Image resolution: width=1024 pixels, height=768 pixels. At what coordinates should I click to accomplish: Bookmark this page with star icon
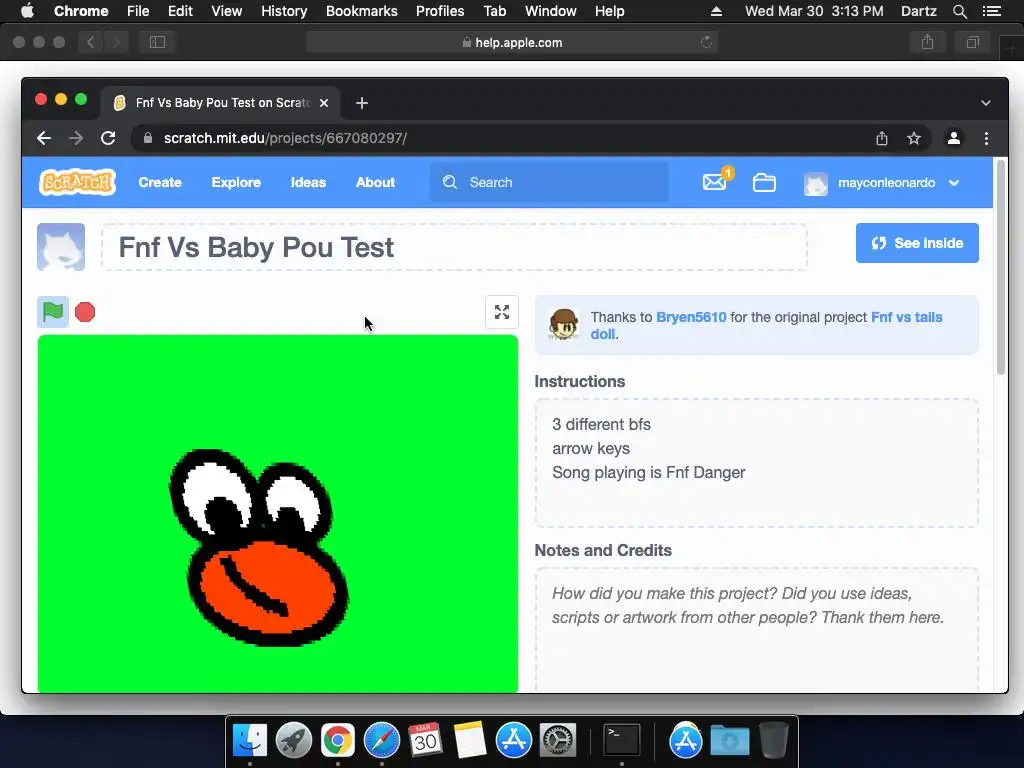pos(914,138)
